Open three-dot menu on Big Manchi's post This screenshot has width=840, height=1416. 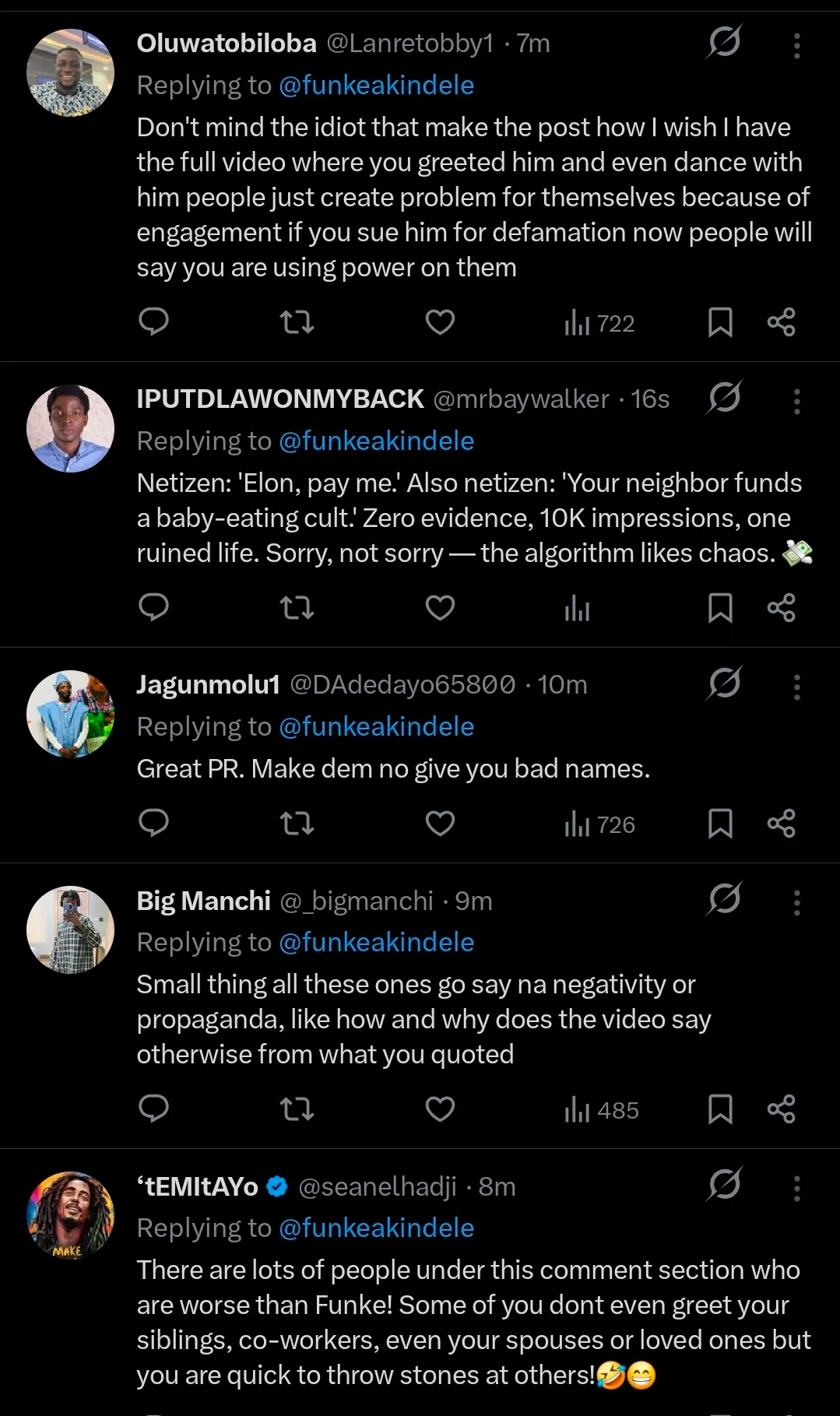[x=796, y=903]
